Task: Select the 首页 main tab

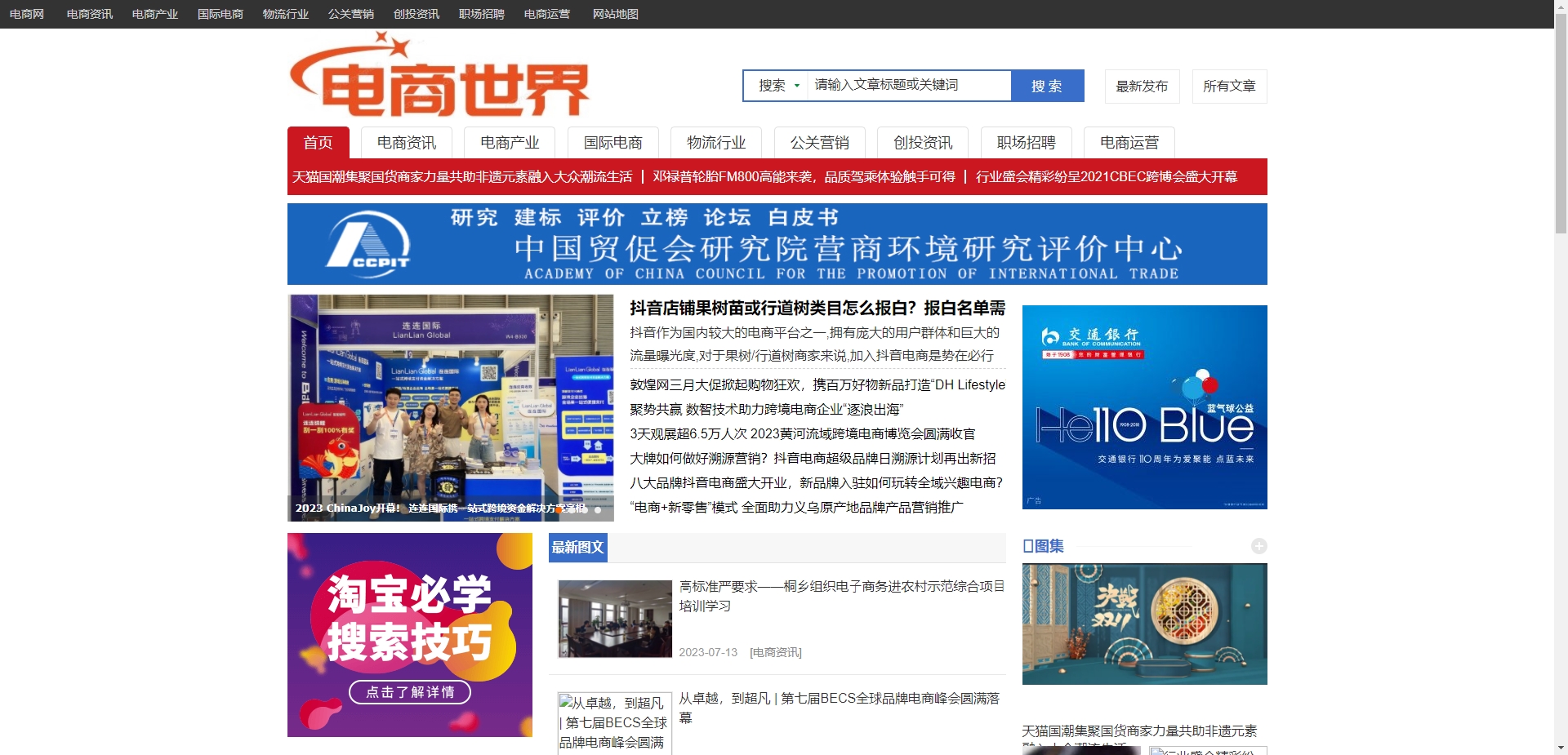Action: point(318,143)
